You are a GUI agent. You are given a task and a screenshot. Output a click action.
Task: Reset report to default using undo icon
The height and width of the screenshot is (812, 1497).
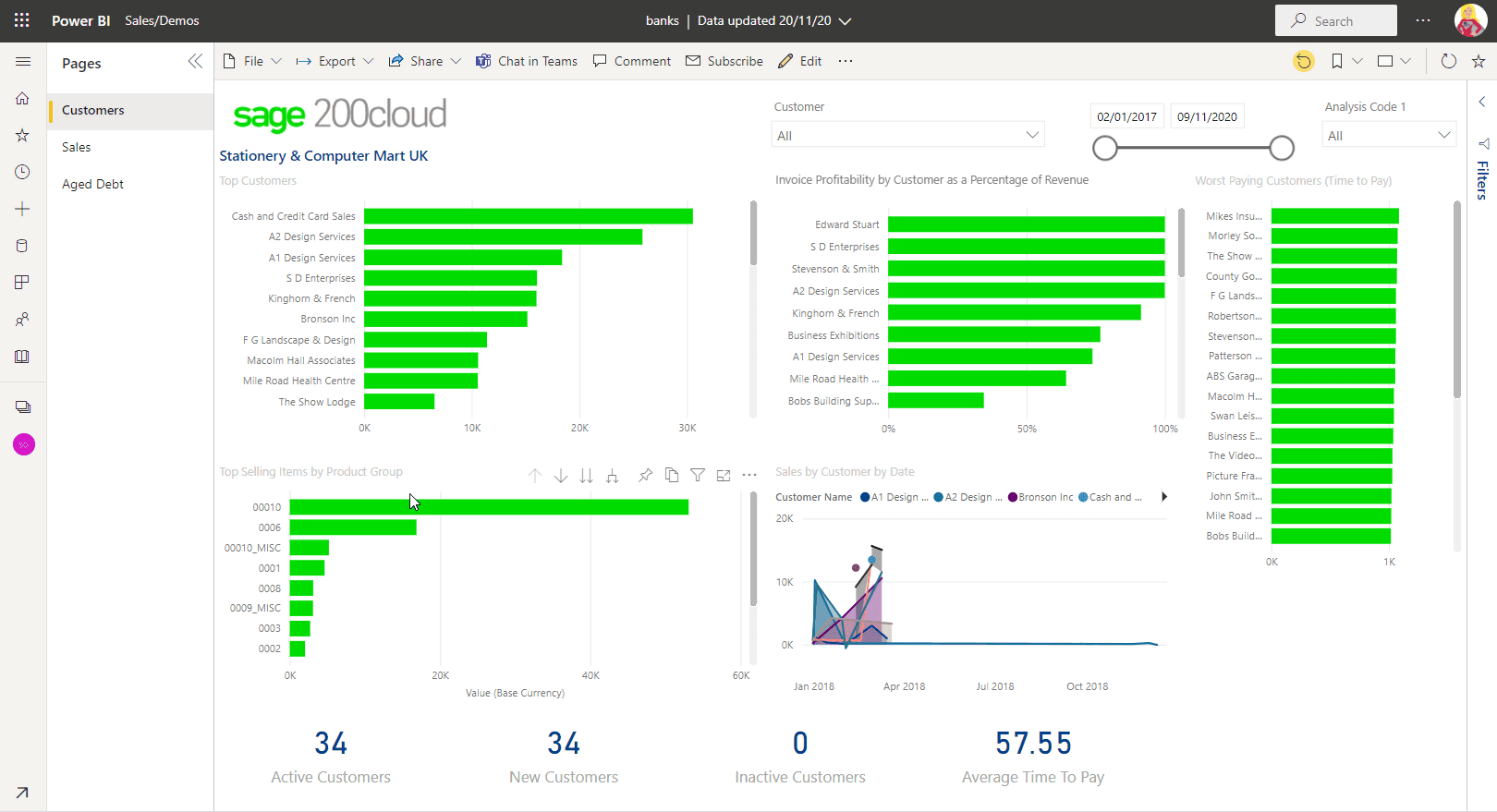[1303, 61]
